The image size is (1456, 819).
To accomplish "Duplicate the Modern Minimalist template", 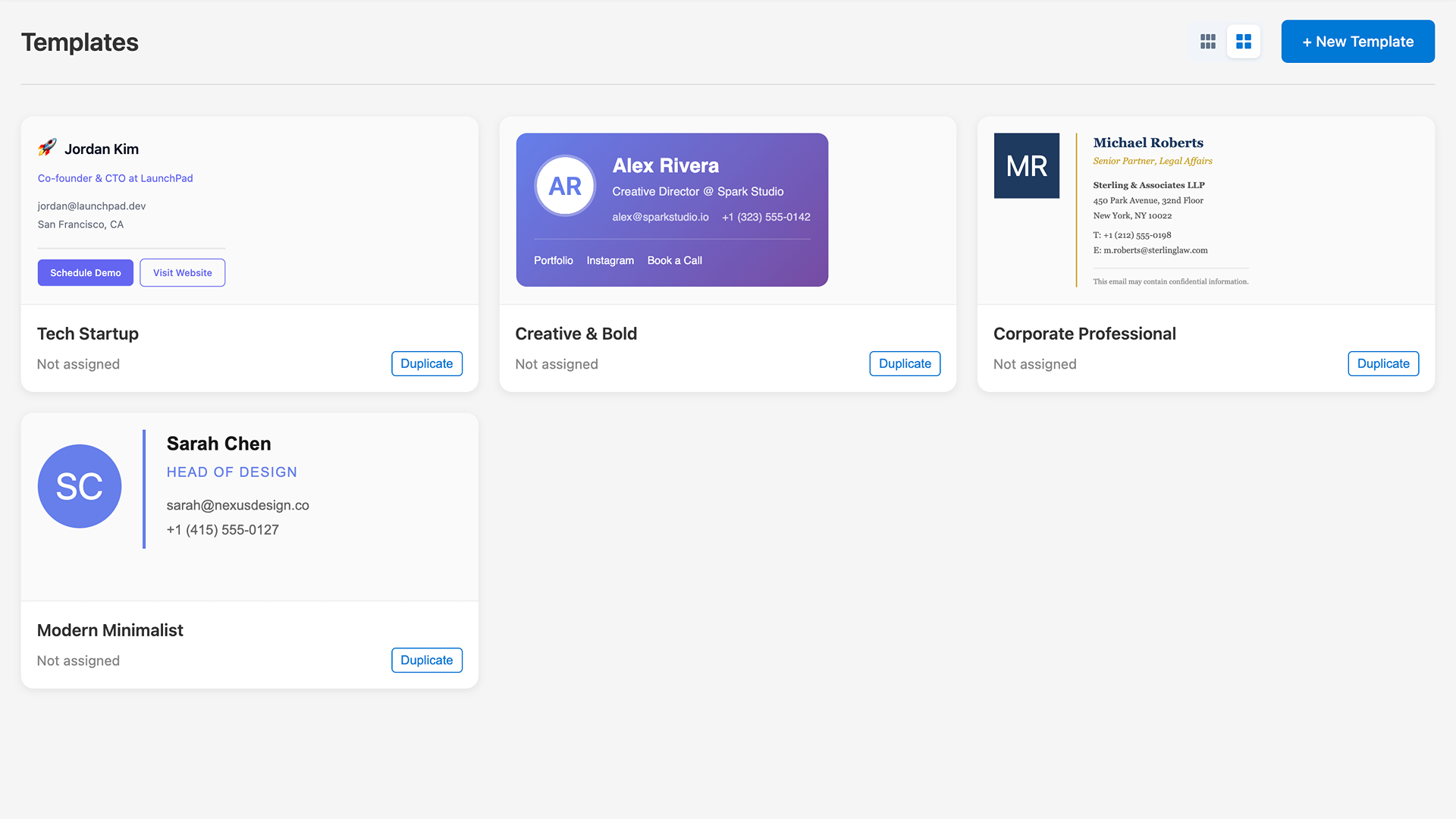I will pyautogui.click(x=426, y=661).
